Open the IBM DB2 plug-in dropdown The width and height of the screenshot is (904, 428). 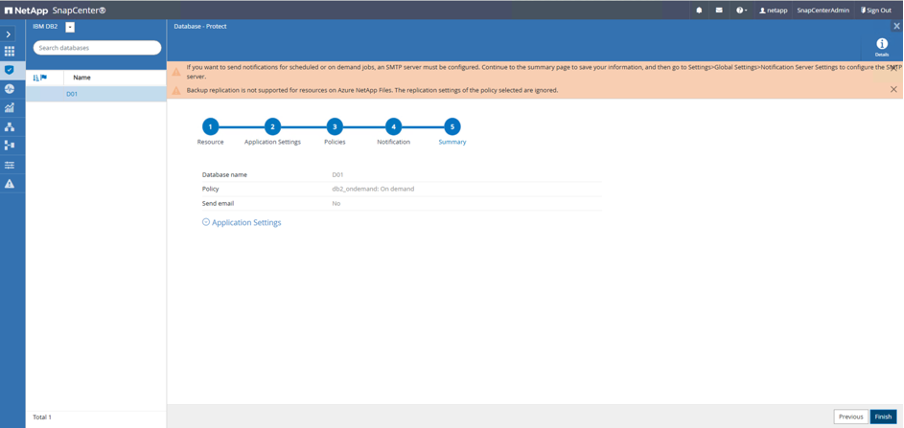pos(70,27)
